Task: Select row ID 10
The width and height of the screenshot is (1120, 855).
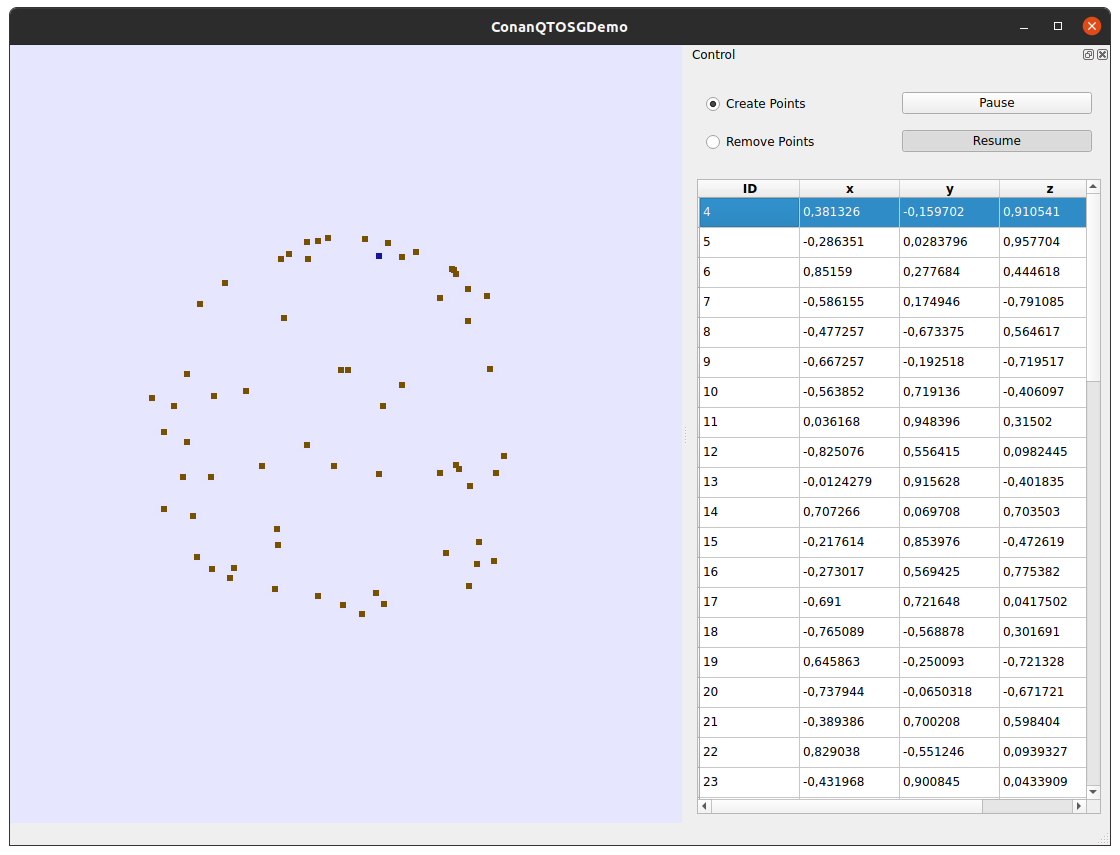Action: 749,392
